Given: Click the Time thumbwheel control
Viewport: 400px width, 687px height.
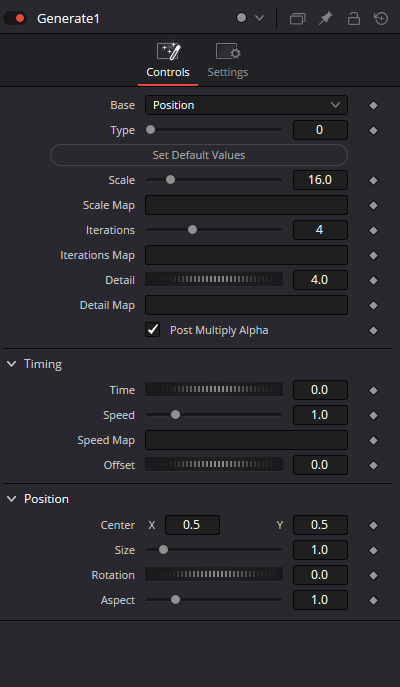Looking at the screenshot, I should point(214,390).
